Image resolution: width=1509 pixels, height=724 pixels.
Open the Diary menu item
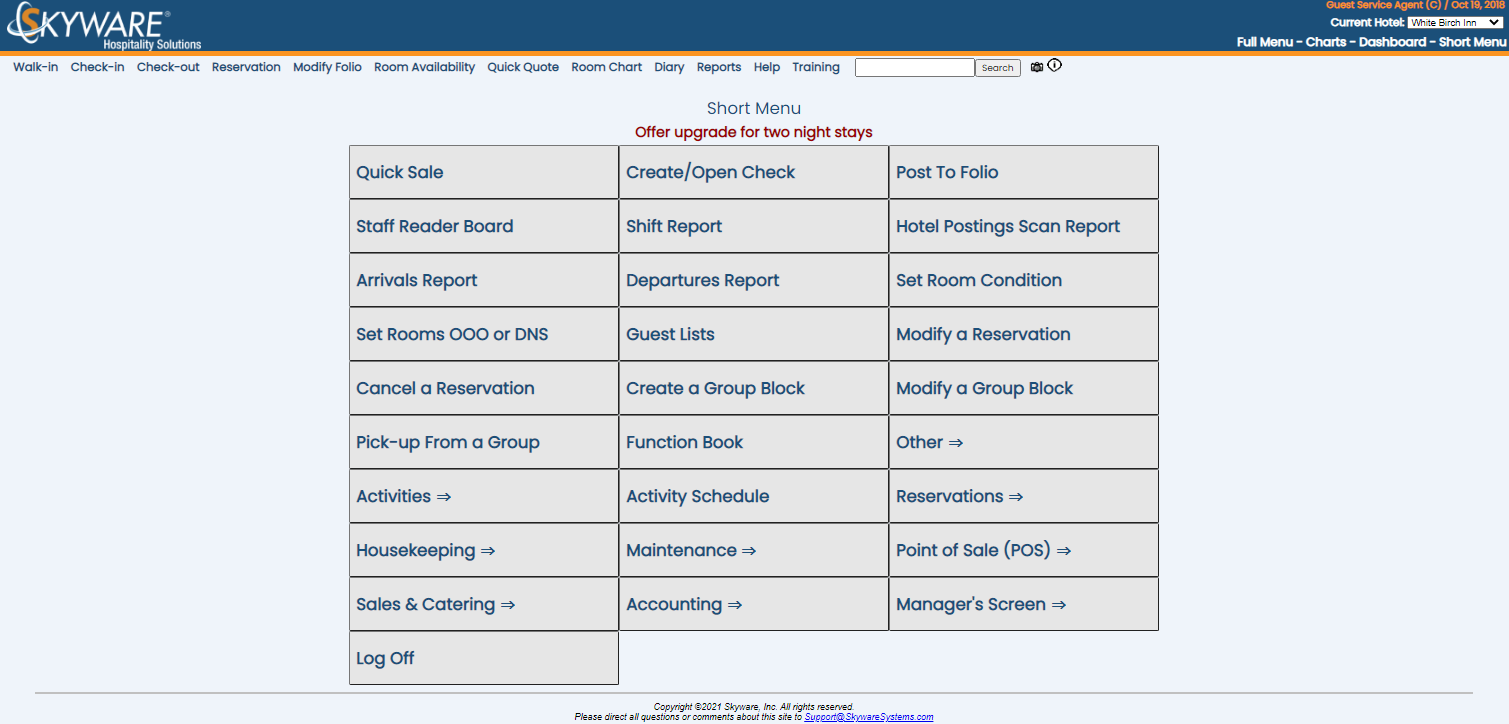point(669,67)
